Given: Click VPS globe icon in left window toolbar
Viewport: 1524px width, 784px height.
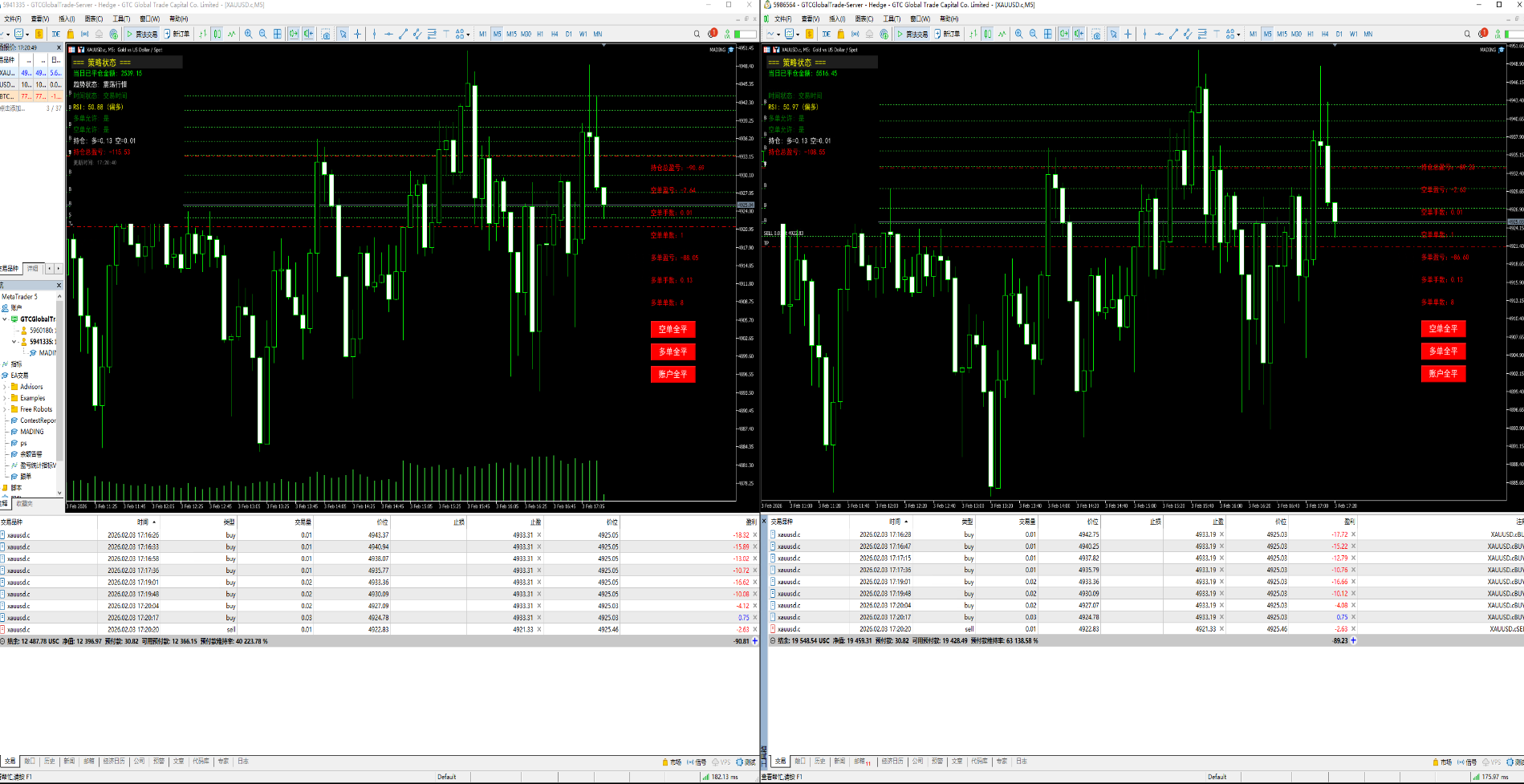Looking at the screenshot, I should (113, 34).
